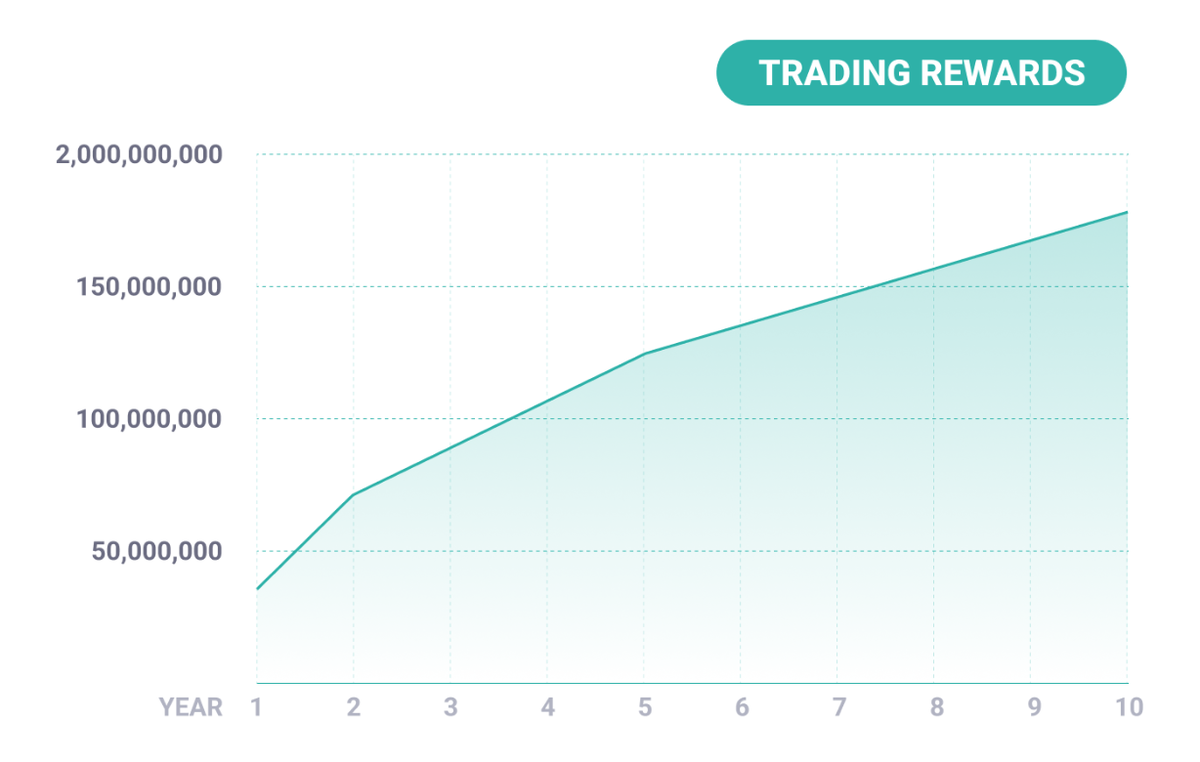Viewport: 1200px width, 762px height.
Task: Click year 2 on the x-axis
Action: pyautogui.click(x=353, y=708)
